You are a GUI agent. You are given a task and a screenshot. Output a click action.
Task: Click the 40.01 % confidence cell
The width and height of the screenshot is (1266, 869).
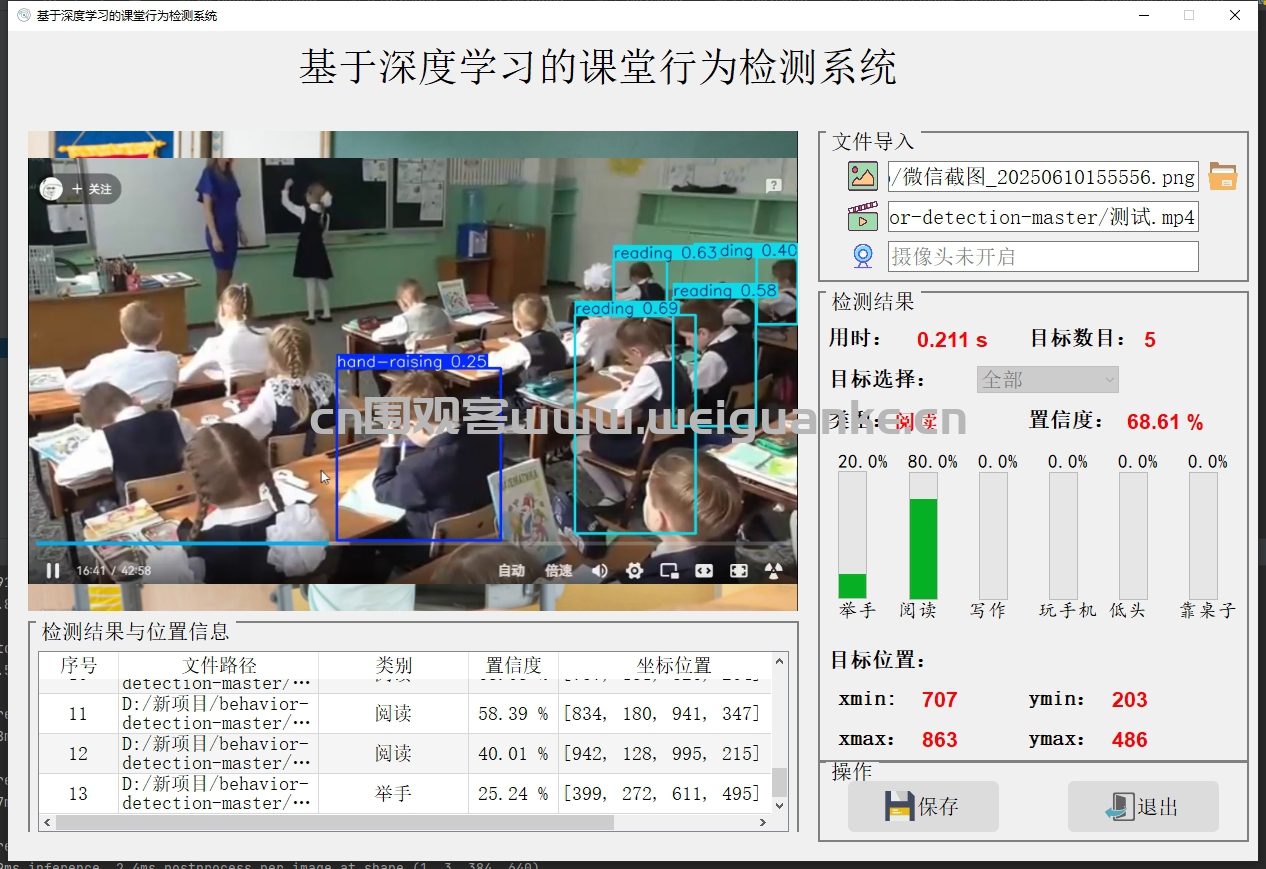(x=513, y=754)
